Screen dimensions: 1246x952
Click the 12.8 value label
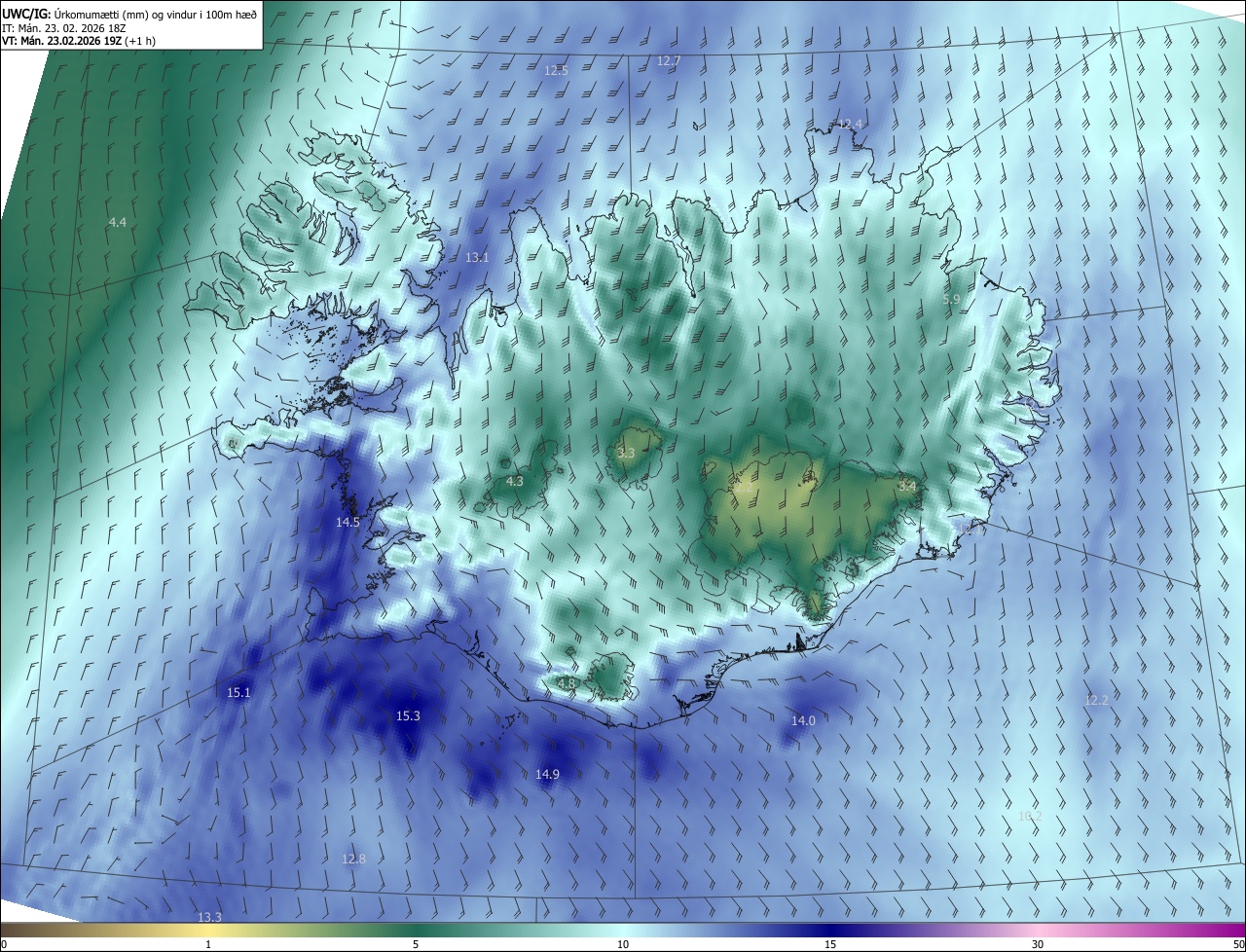[353, 860]
